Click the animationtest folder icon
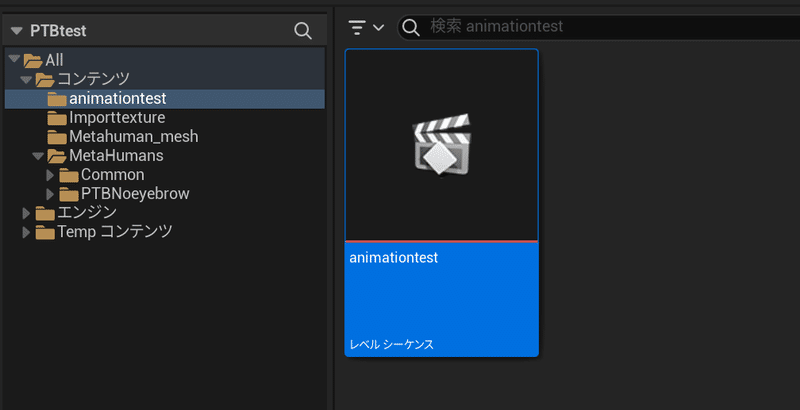The width and height of the screenshot is (800, 410). 56,99
